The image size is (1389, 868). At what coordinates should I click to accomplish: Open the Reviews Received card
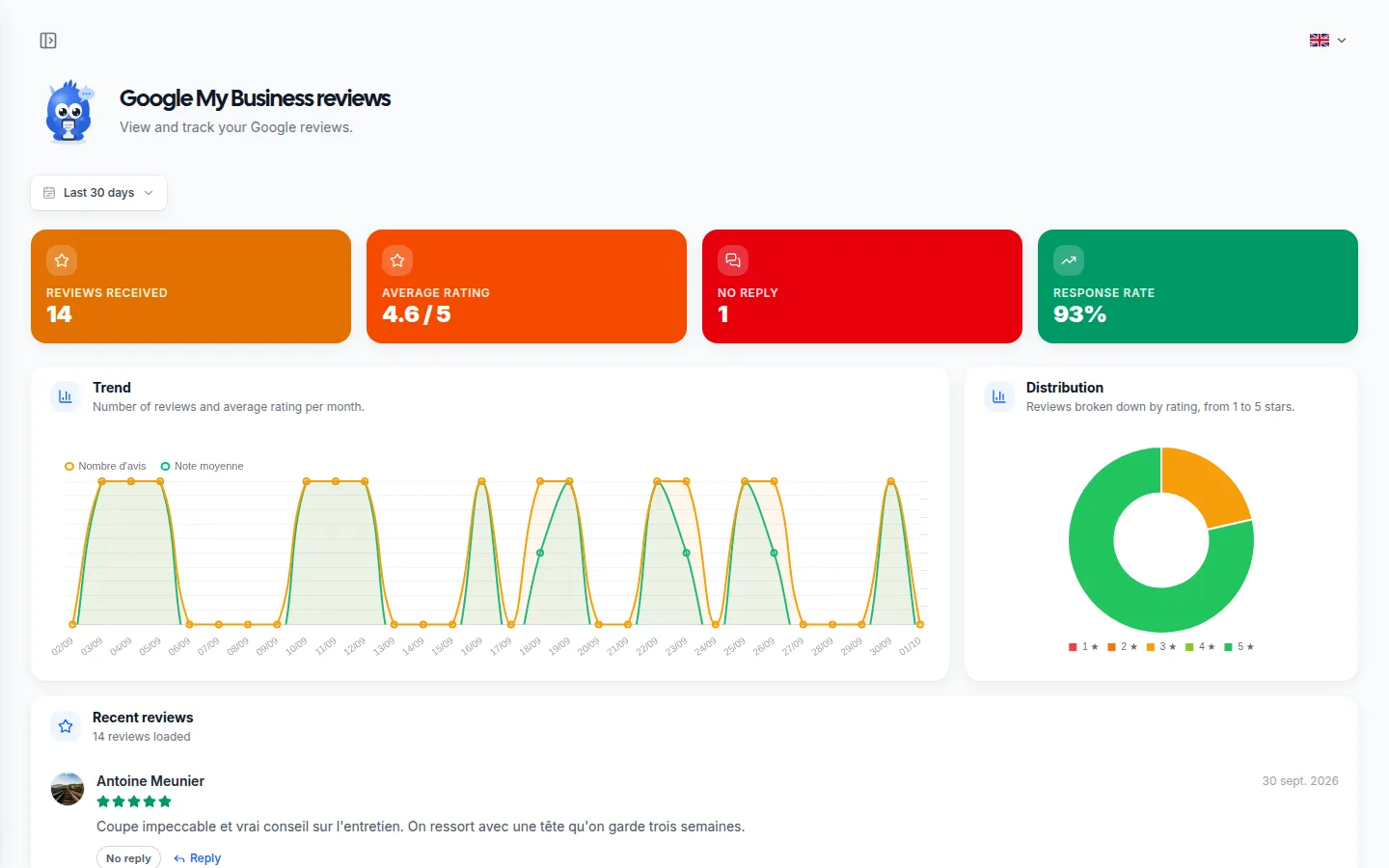(191, 286)
